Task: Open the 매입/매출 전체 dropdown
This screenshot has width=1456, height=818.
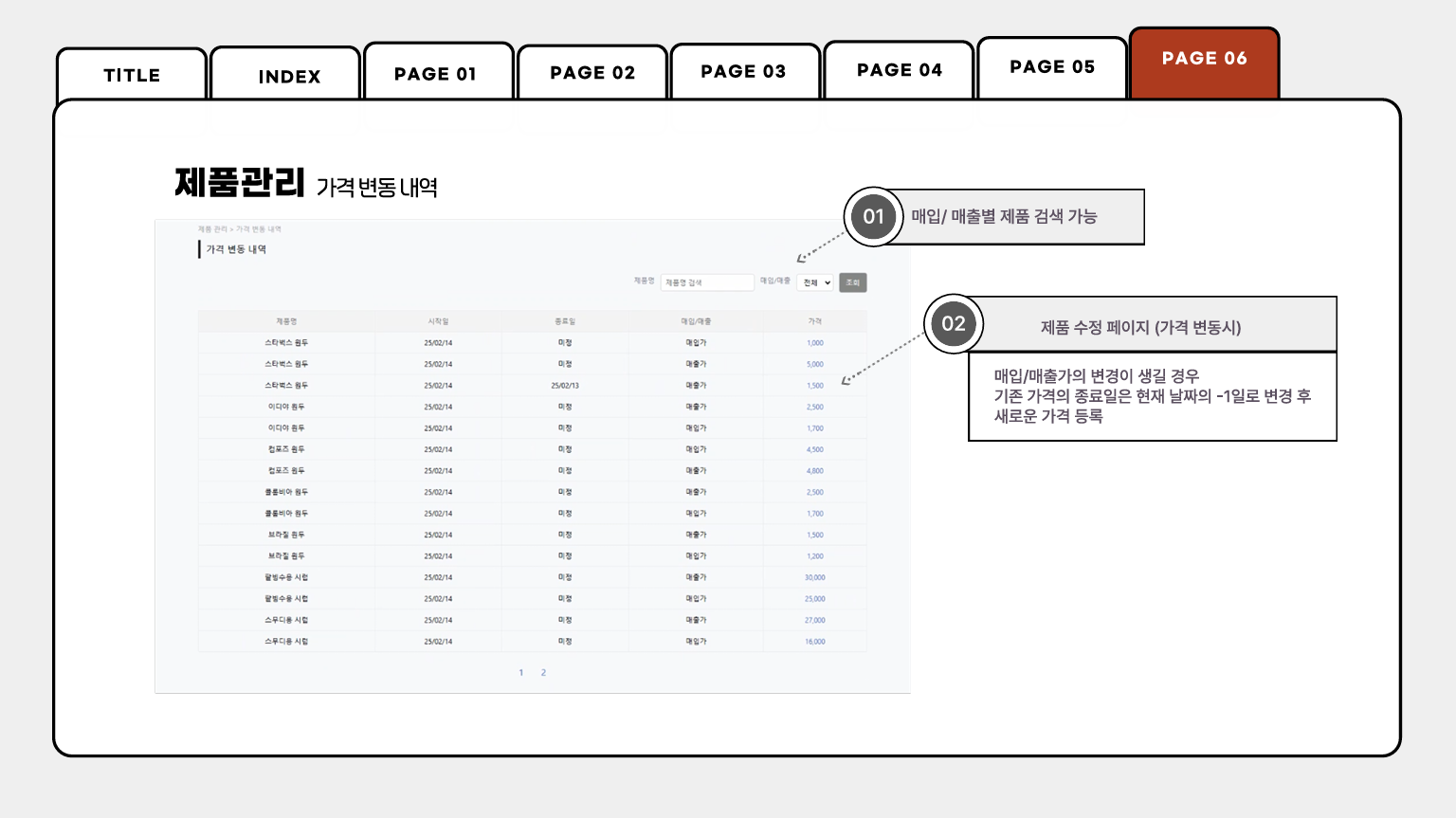Action: coord(815,282)
